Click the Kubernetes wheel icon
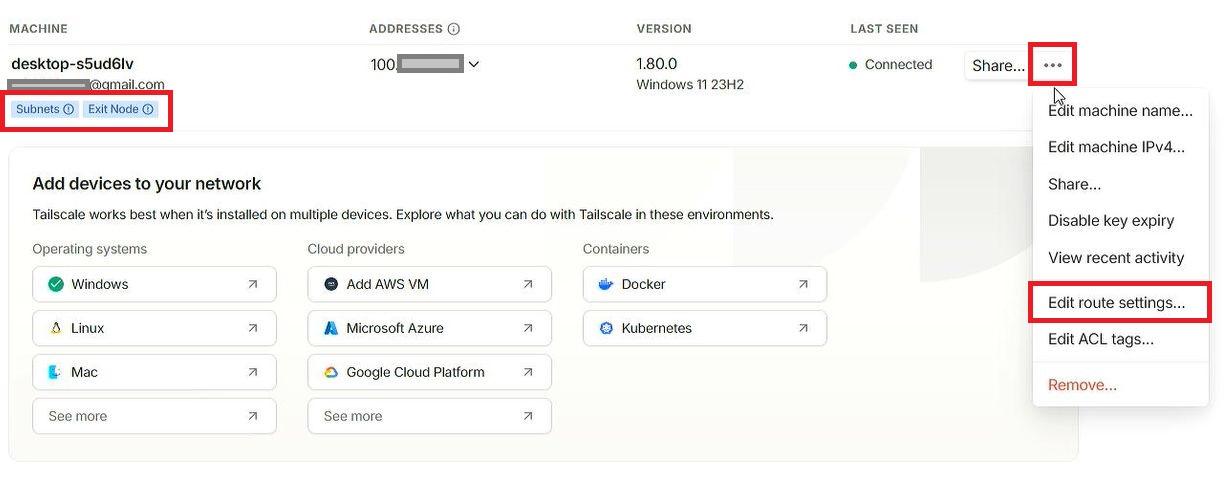 pos(605,328)
